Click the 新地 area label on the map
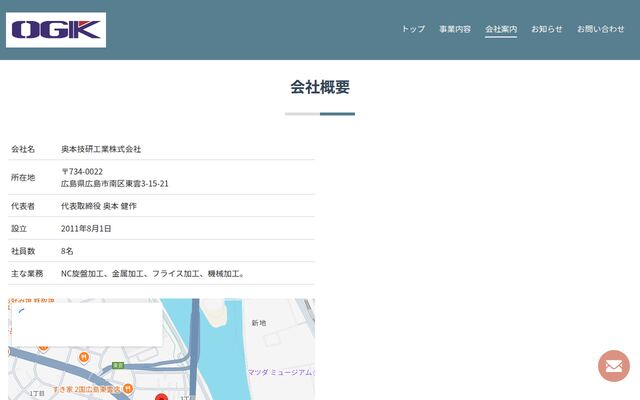 tap(259, 323)
